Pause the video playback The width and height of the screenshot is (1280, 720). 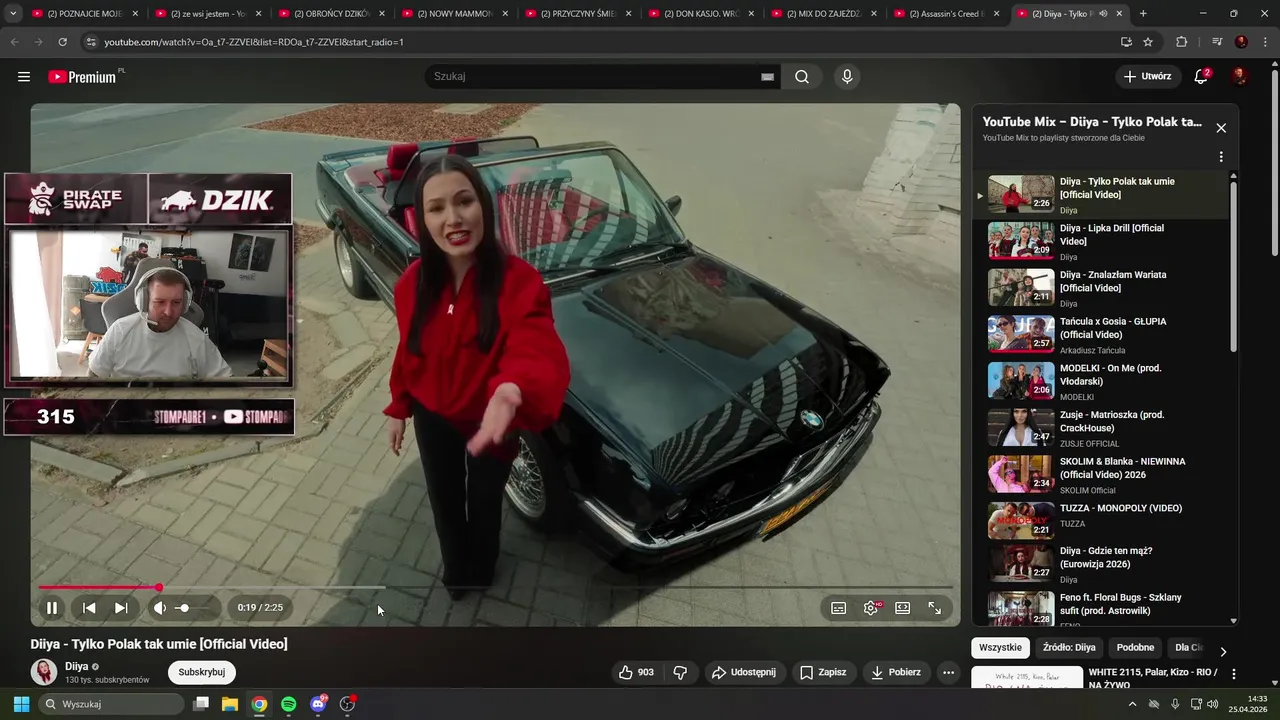[x=52, y=607]
